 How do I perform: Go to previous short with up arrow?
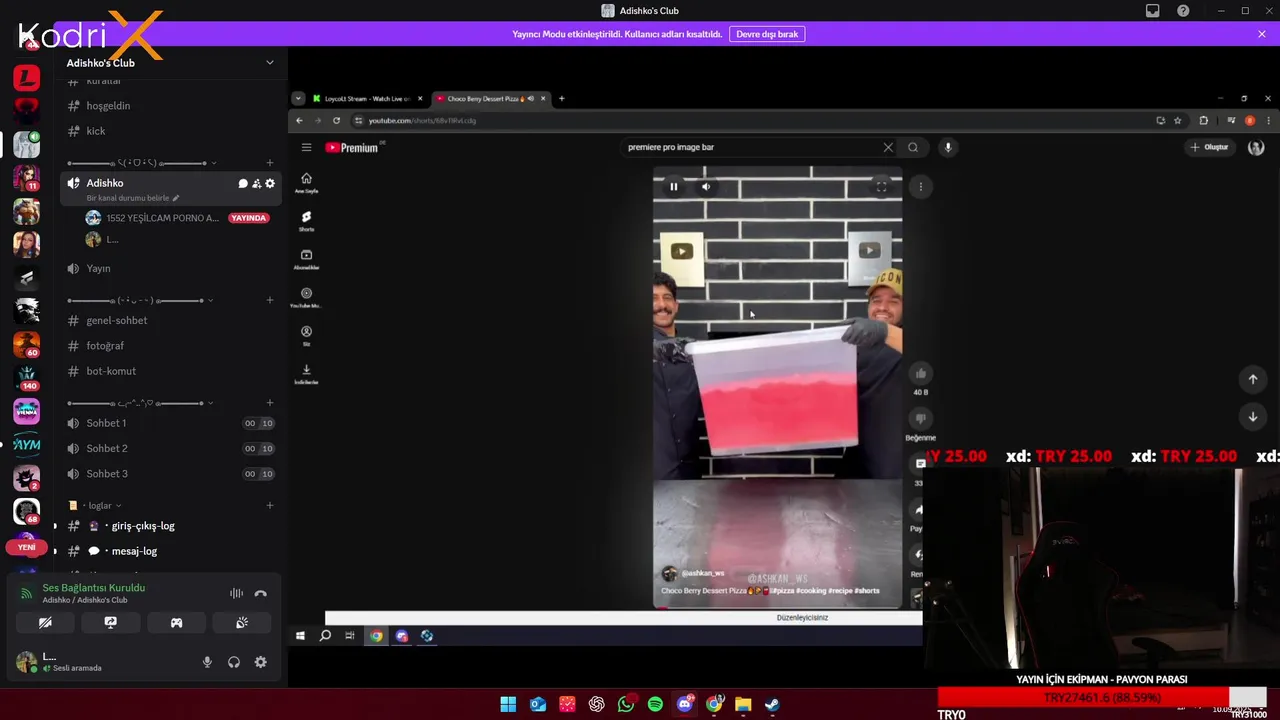pos(1252,379)
